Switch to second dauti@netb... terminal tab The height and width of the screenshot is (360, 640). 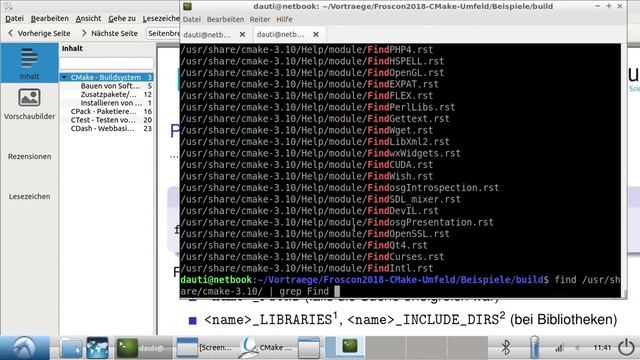point(280,35)
